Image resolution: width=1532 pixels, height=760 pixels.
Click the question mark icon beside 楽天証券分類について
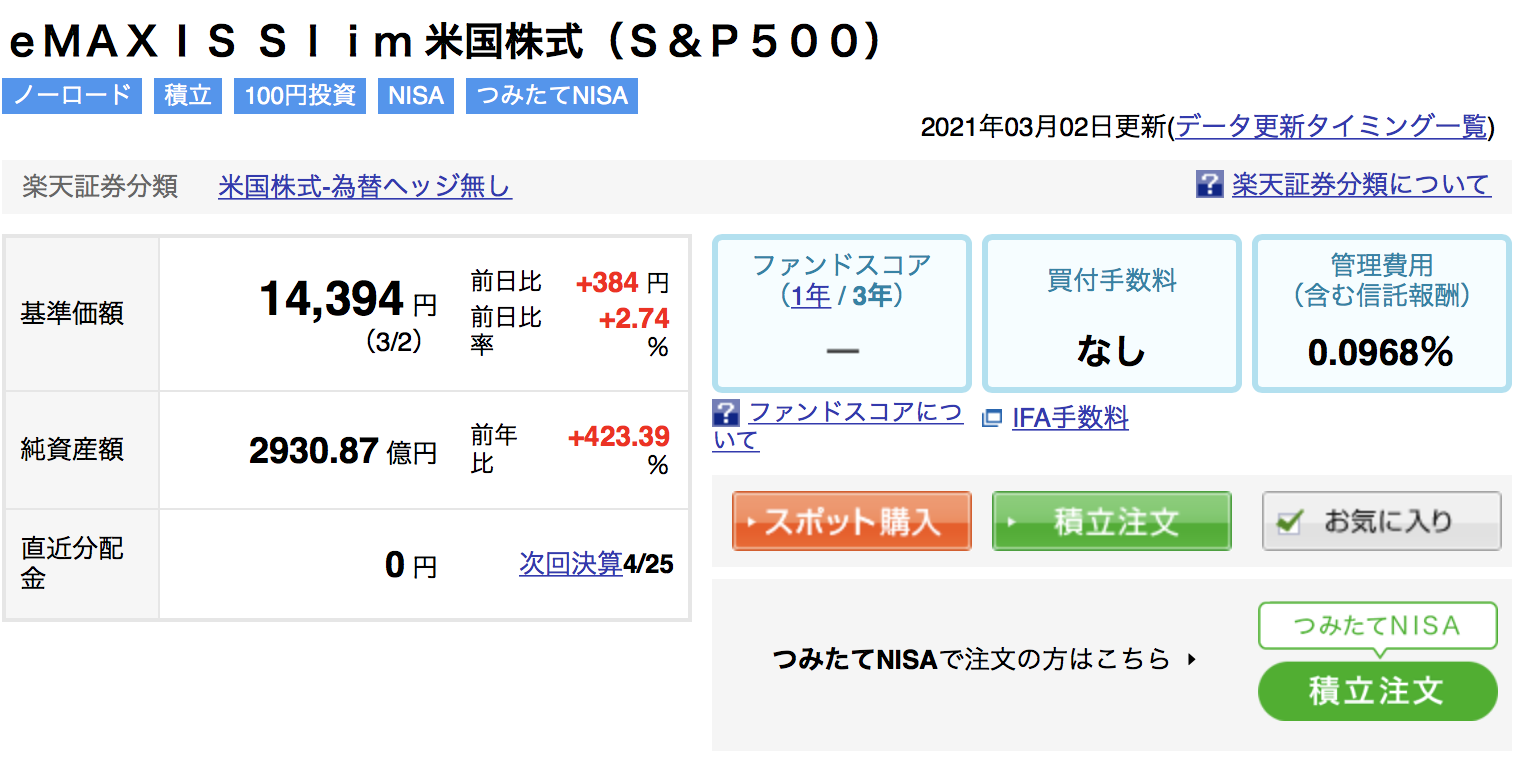pyautogui.click(x=1210, y=185)
